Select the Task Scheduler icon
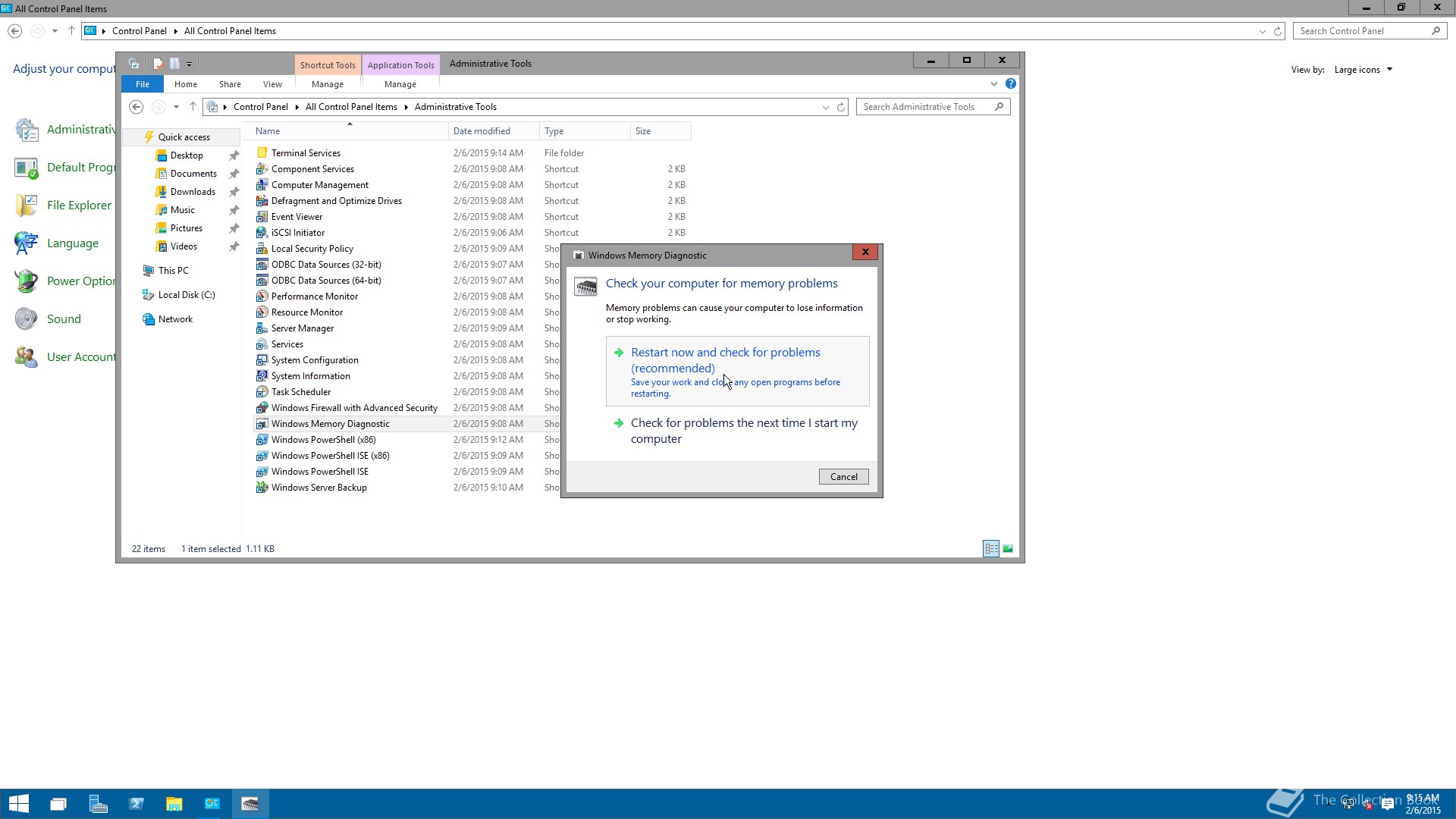 [x=262, y=392]
